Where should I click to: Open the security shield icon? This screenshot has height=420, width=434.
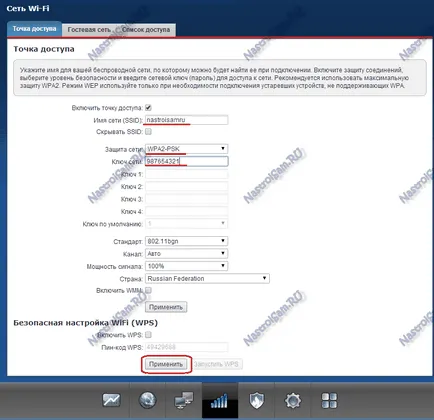(256, 400)
